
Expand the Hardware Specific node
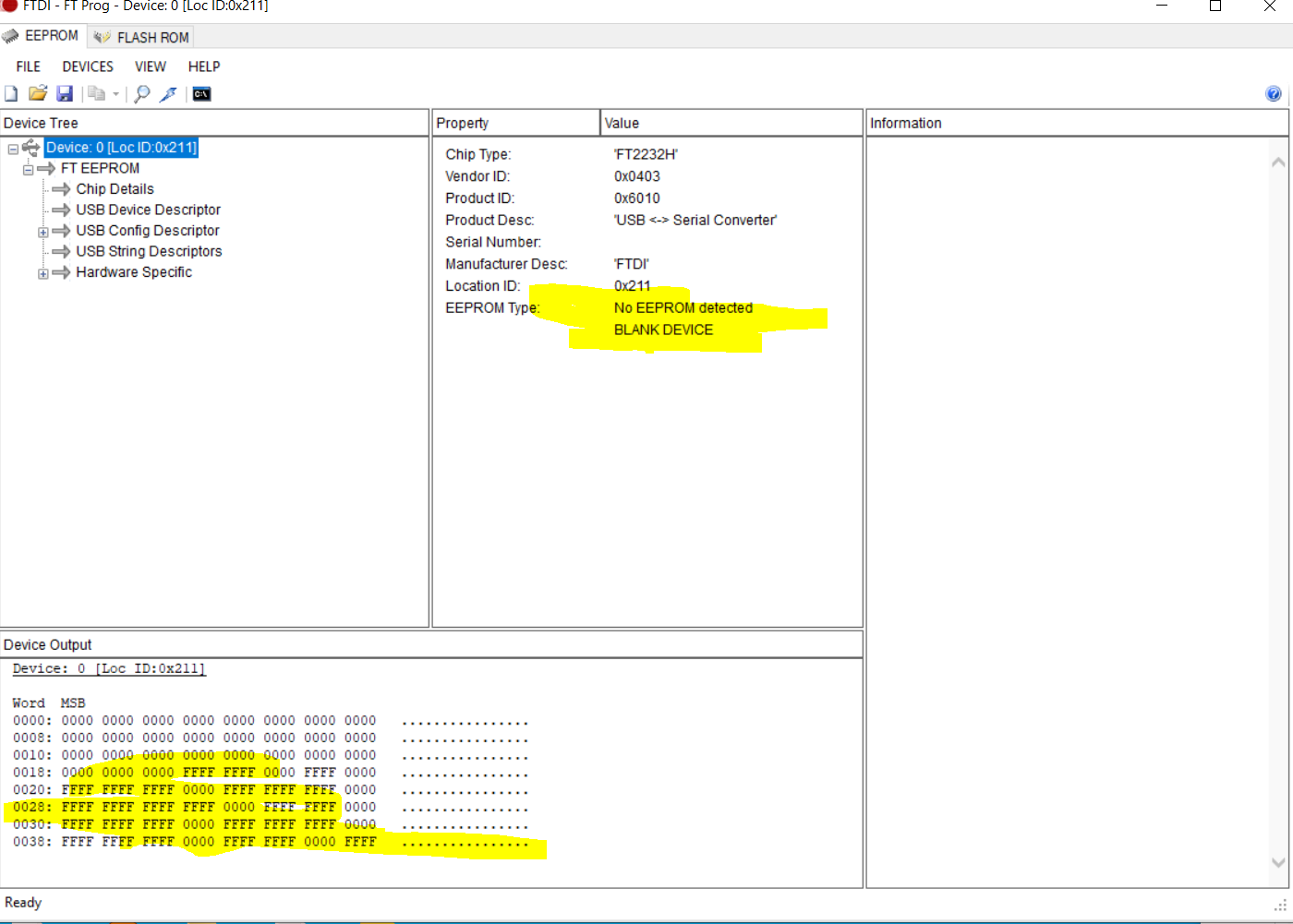tap(43, 273)
